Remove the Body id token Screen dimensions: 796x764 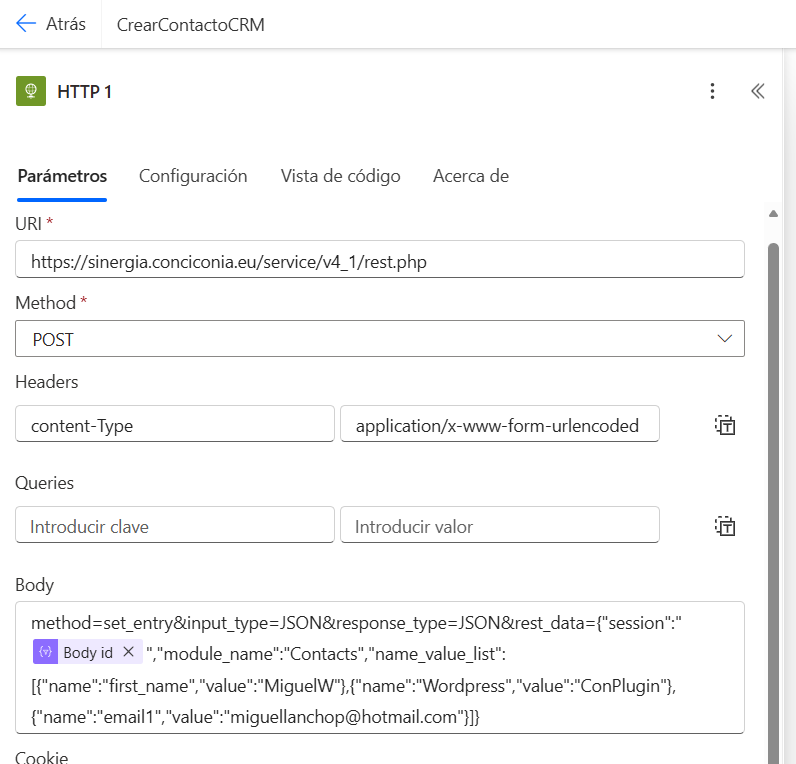point(128,652)
